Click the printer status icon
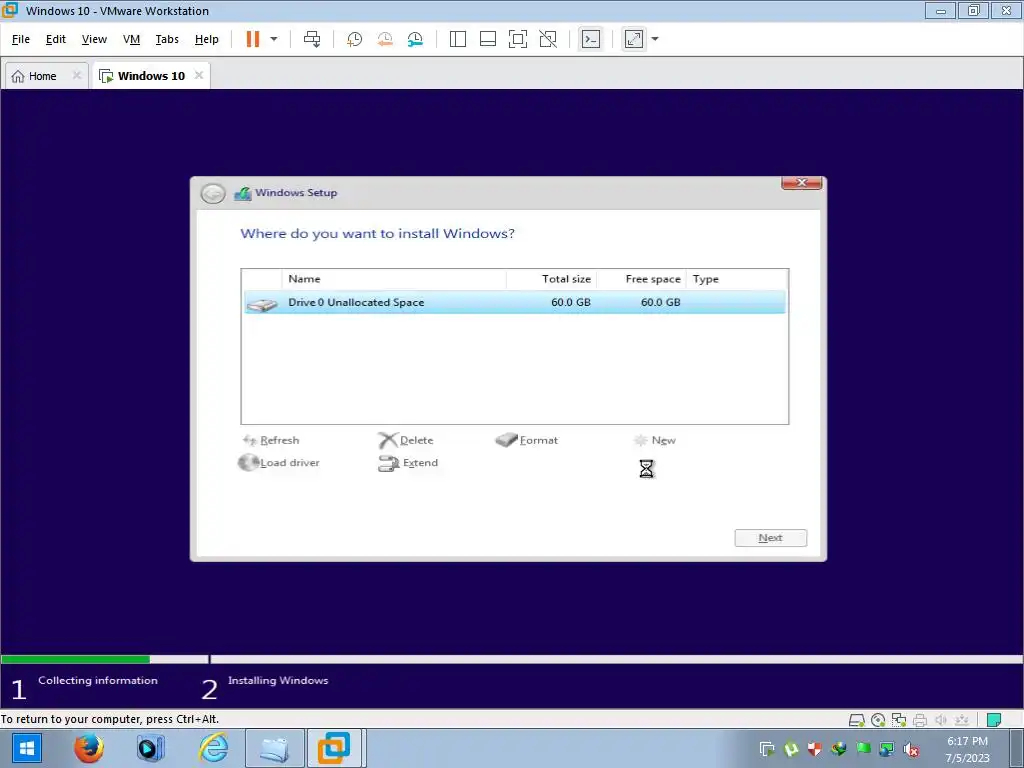Viewport: 1024px width, 768px height. [920, 720]
